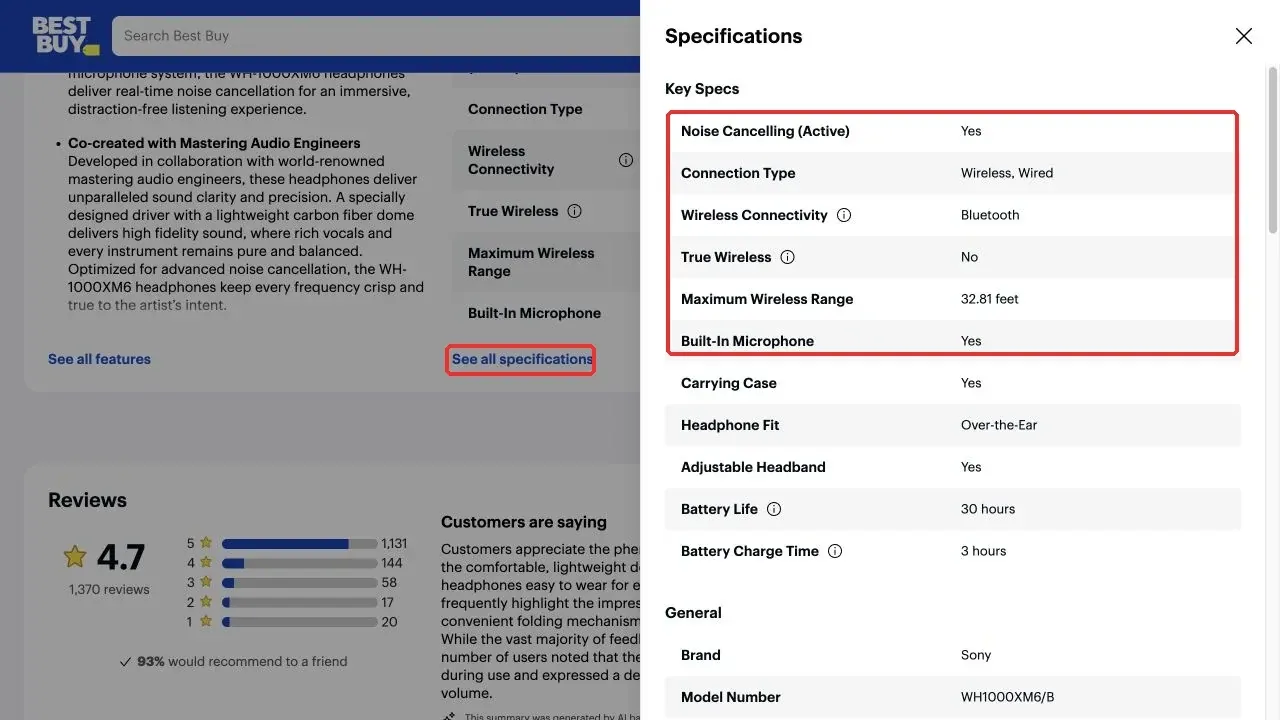
Task: Click the Reviews heading
Action: pos(87,500)
